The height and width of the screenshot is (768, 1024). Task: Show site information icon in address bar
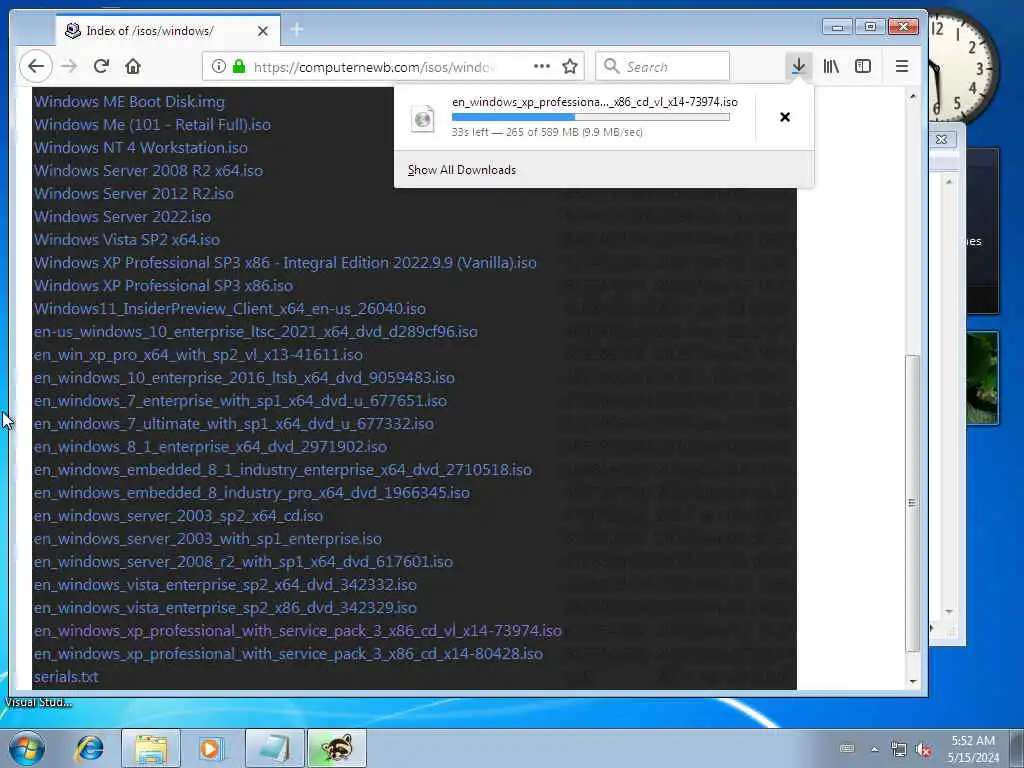pos(219,66)
